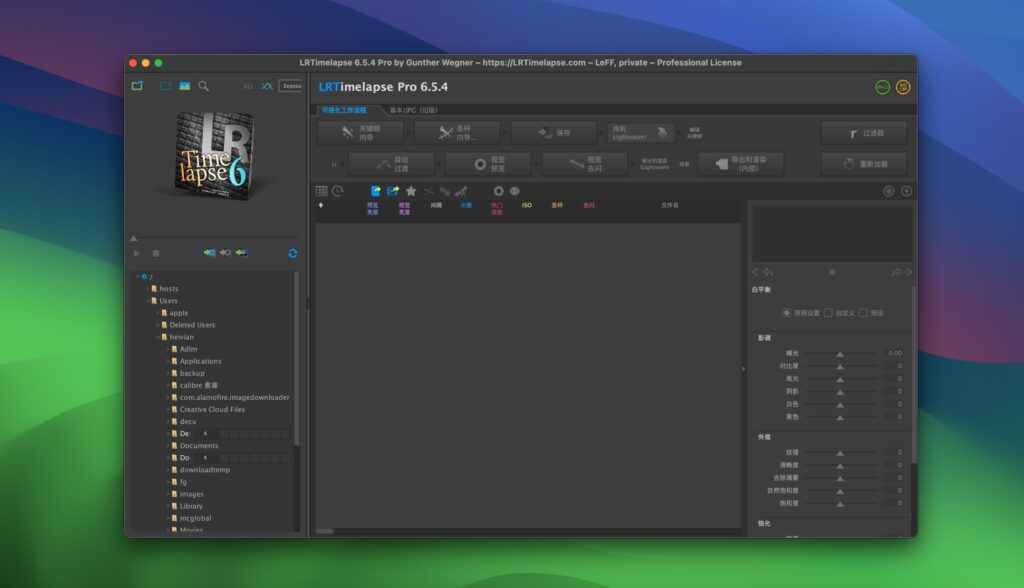Image resolution: width=1024 pixels, height=588 pixels.
Task: Refresh the folder tree with the blue refresh icon
Action: click(x=292, y=253)
